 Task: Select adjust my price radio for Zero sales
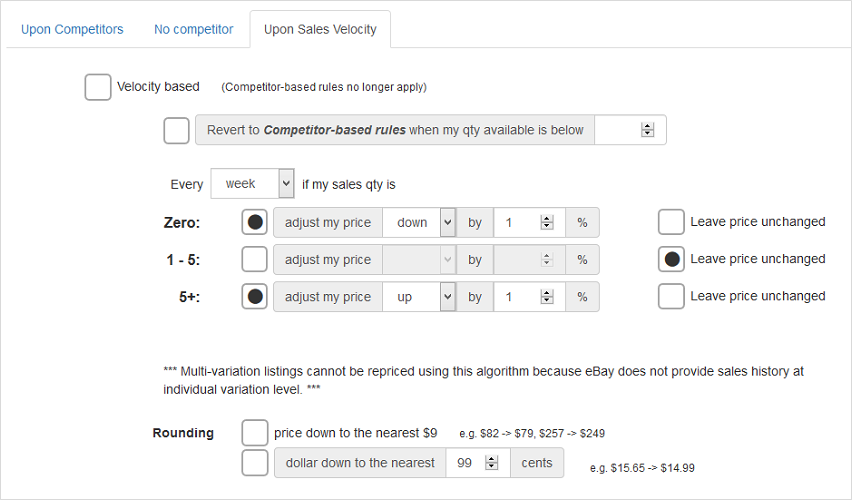click(255, 222)
